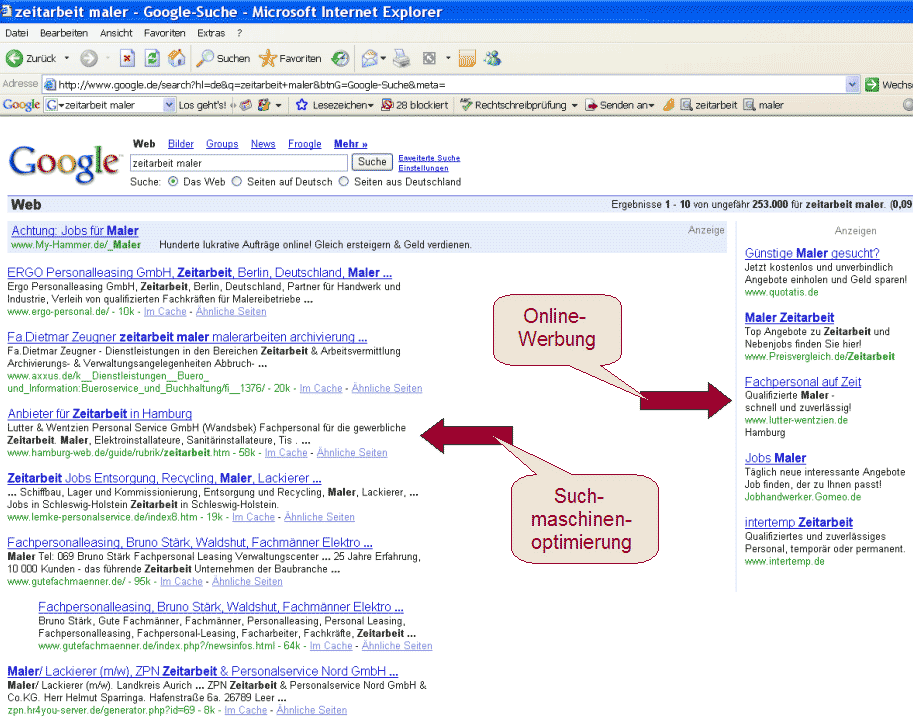Image resolution: width=913 pixels, height=719 pixels.
Task: Find word 'maler' via toolbar button
Action: tap(763, 105)
